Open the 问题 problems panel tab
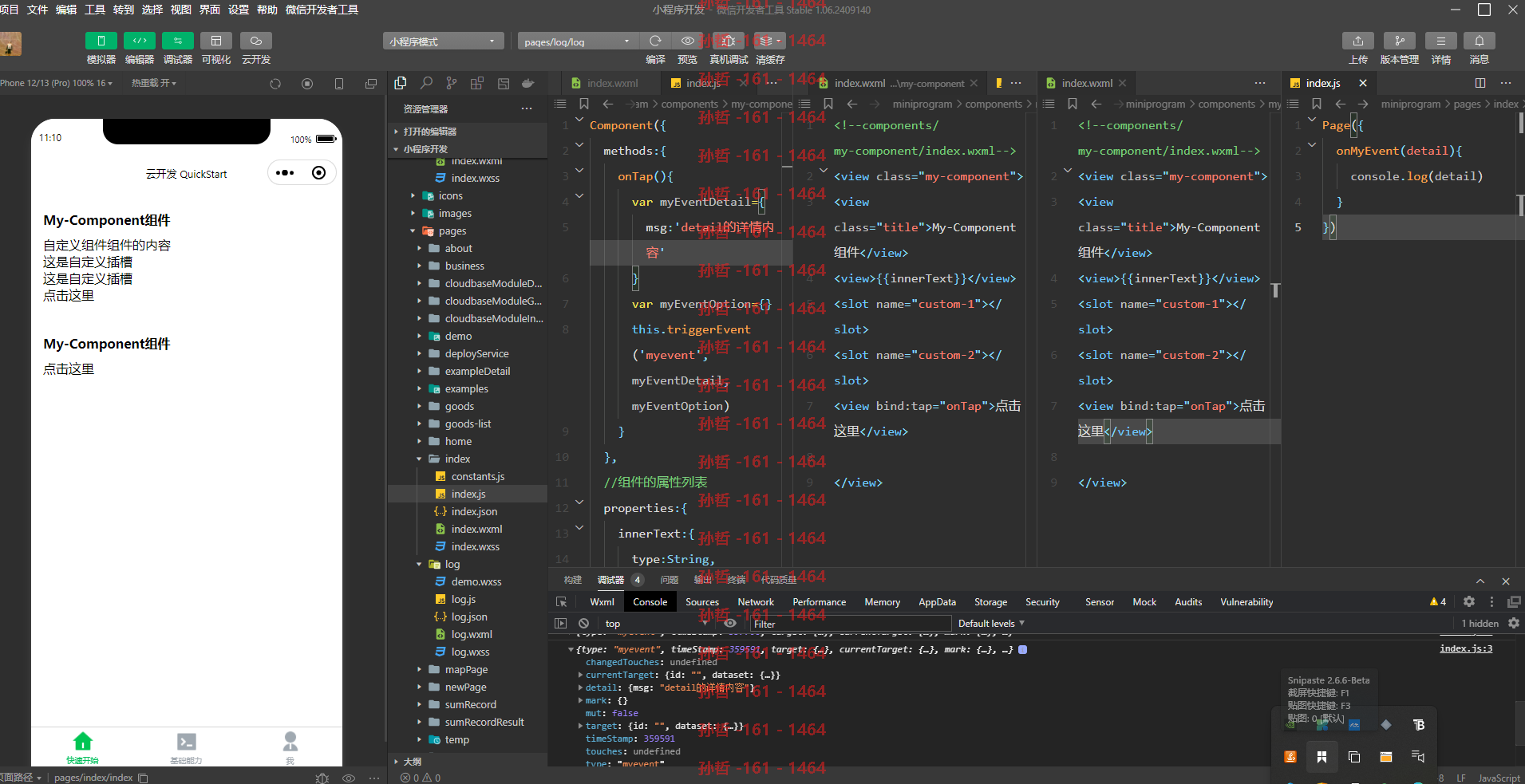Viewport: 1525px width, 784px height. 670,580
